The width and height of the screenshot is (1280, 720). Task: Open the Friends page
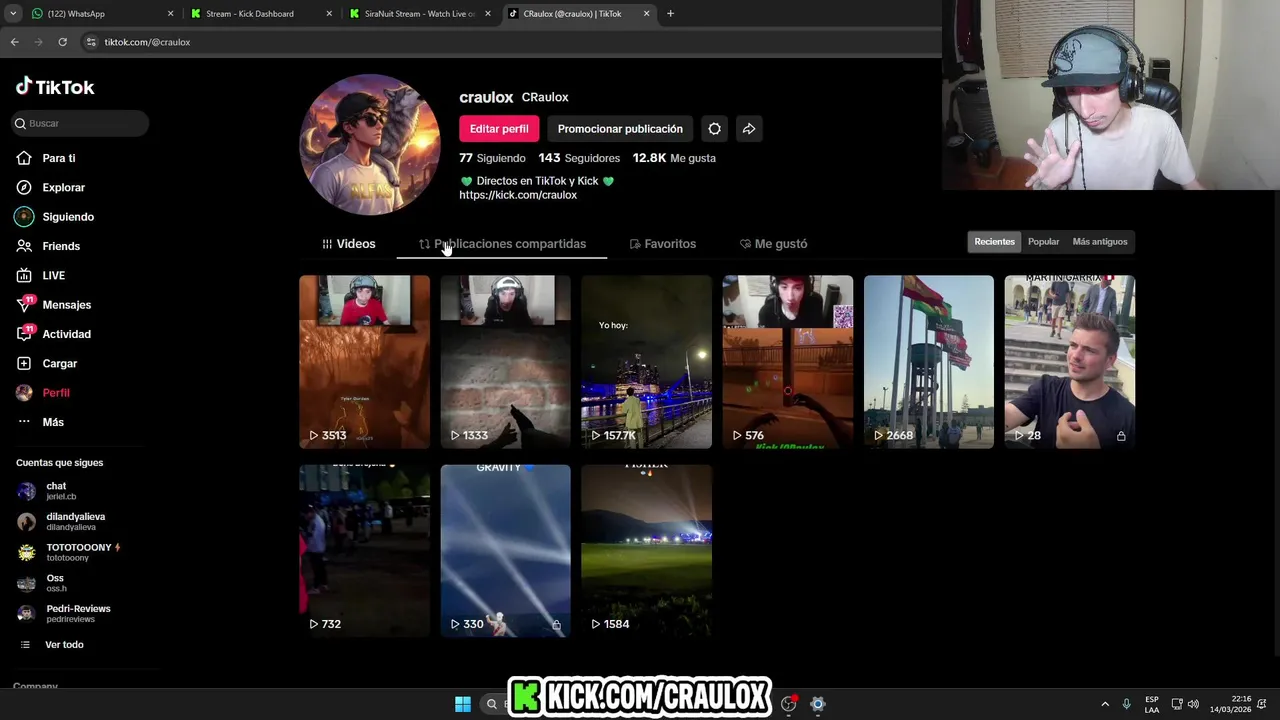pyautogui.click(x=60, y=246)
